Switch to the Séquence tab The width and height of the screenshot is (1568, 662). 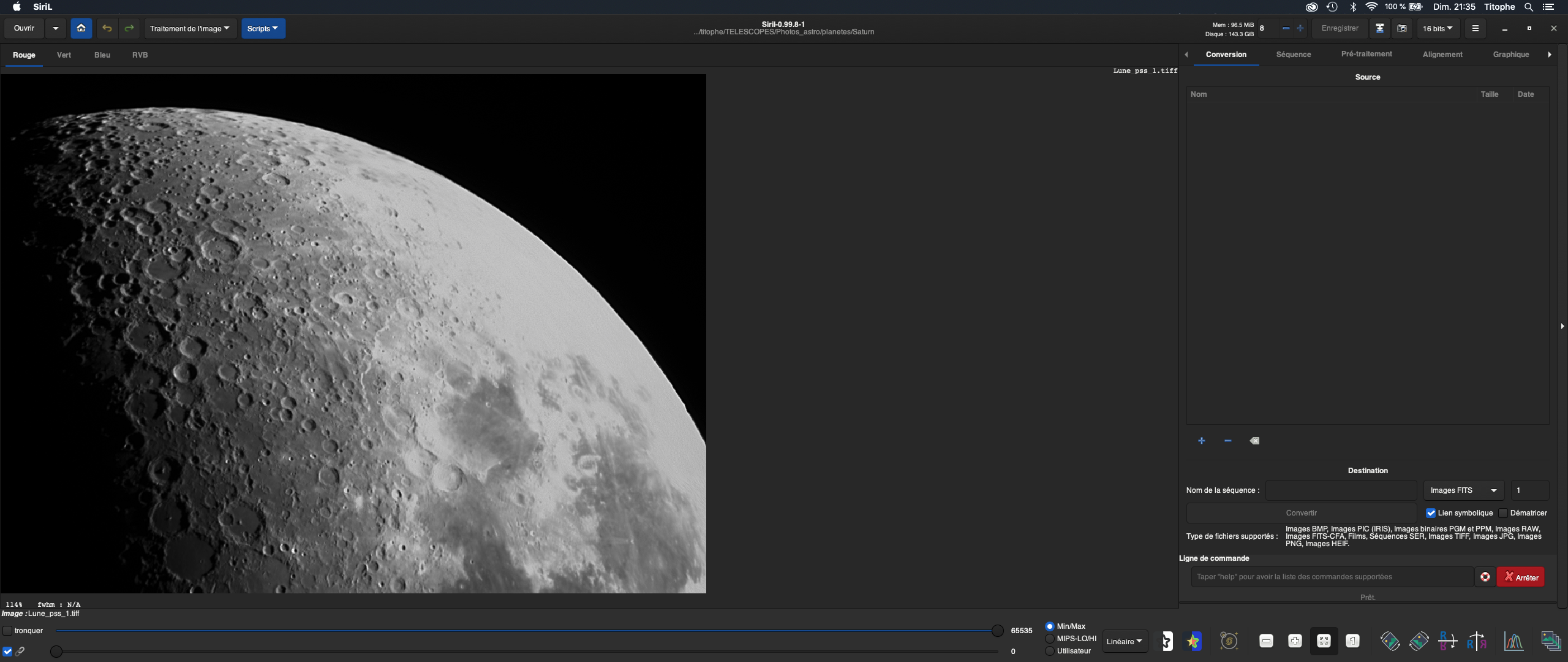[x=1293, y=55]
